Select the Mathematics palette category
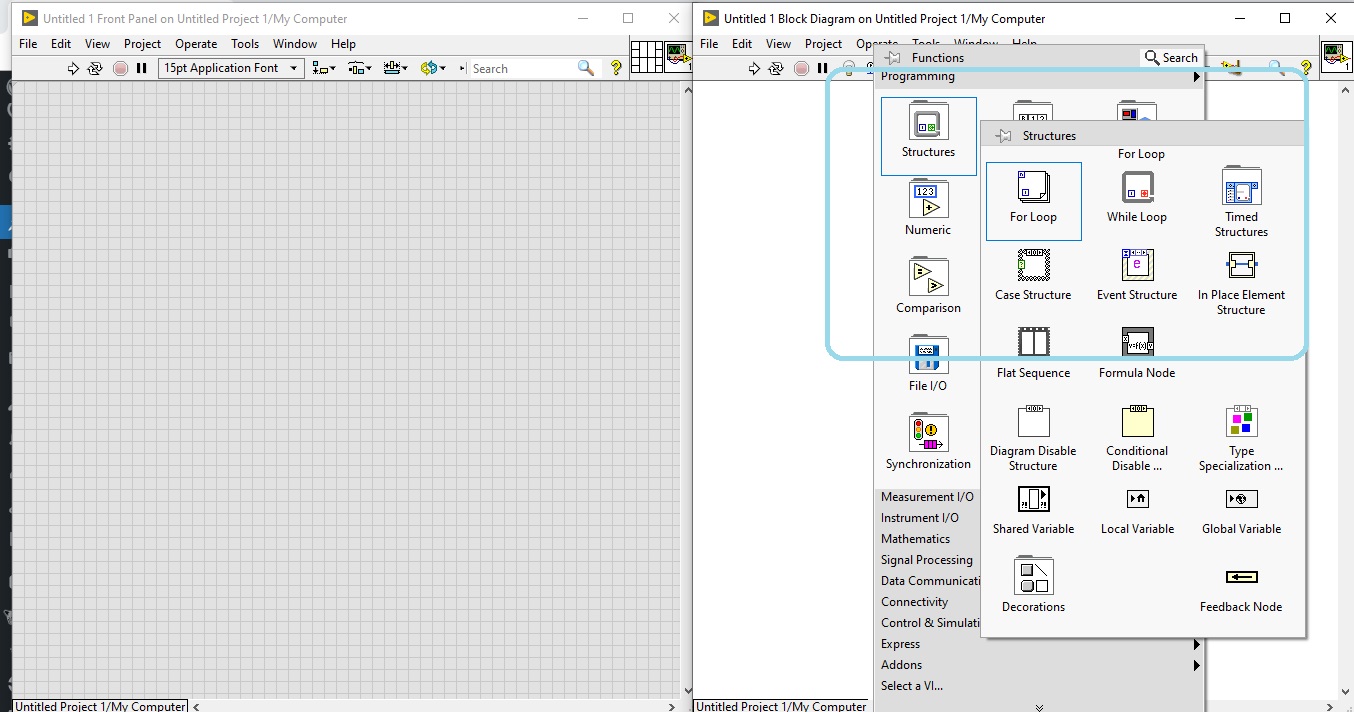 click(x=914, y=539)
